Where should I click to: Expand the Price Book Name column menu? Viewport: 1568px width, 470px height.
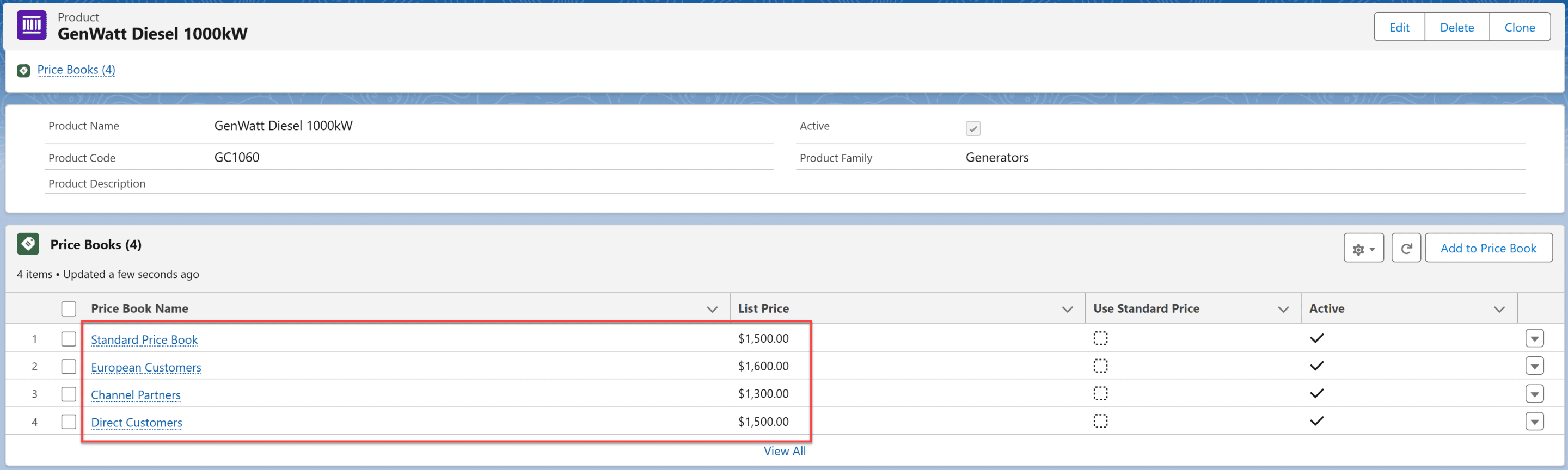[712, 309]
